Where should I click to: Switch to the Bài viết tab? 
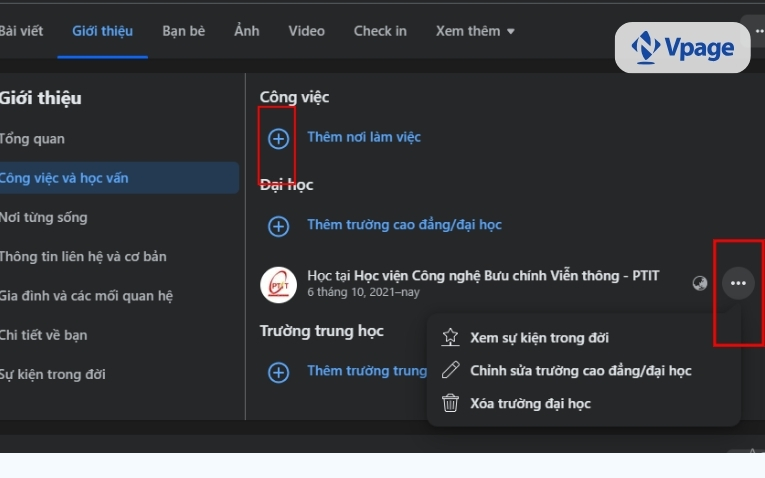point(21,31)
